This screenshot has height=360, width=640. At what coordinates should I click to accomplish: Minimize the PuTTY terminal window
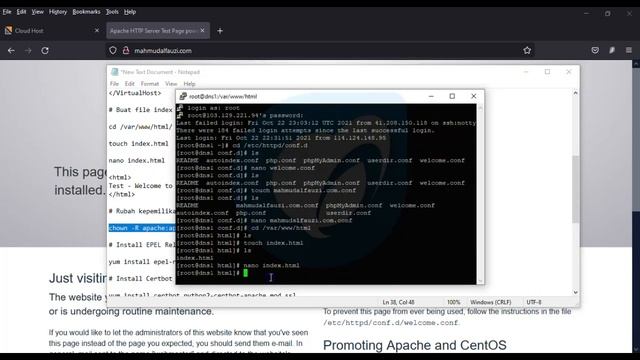click(x=431, y=96)
